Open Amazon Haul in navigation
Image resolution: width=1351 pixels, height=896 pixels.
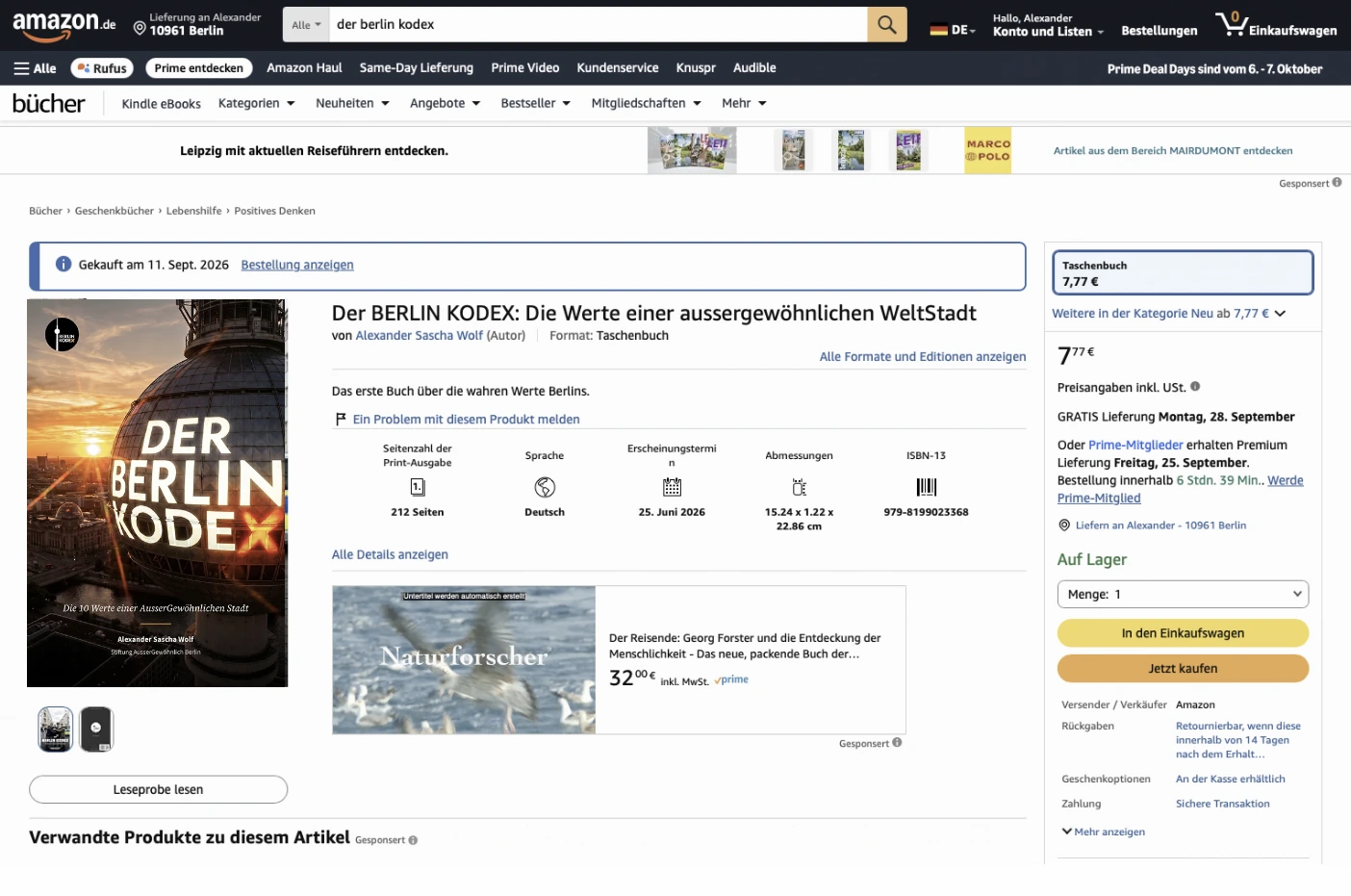point(304,68)
